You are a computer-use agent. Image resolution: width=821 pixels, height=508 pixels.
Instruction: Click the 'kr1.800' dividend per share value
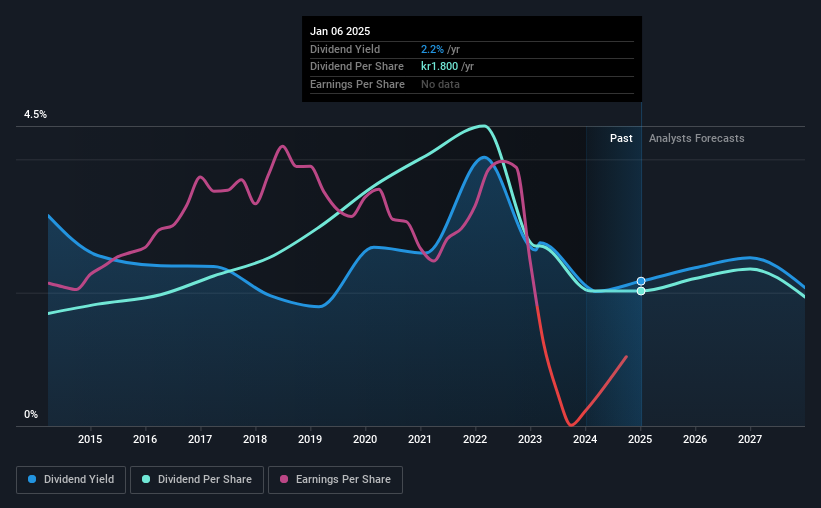point(439,67)
